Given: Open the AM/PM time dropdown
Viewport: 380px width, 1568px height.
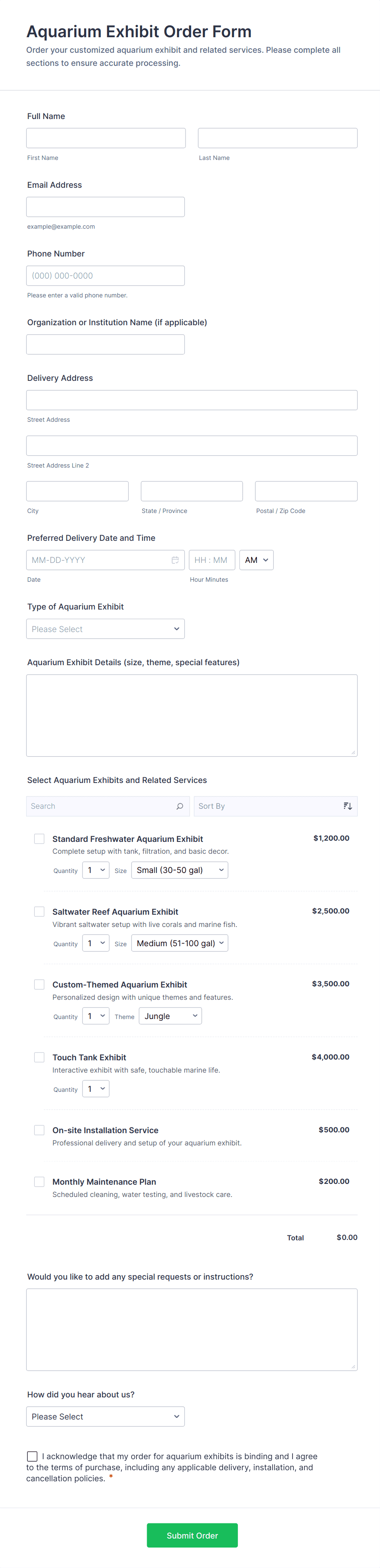Looking at the screenshot, I should click(256, 560).
